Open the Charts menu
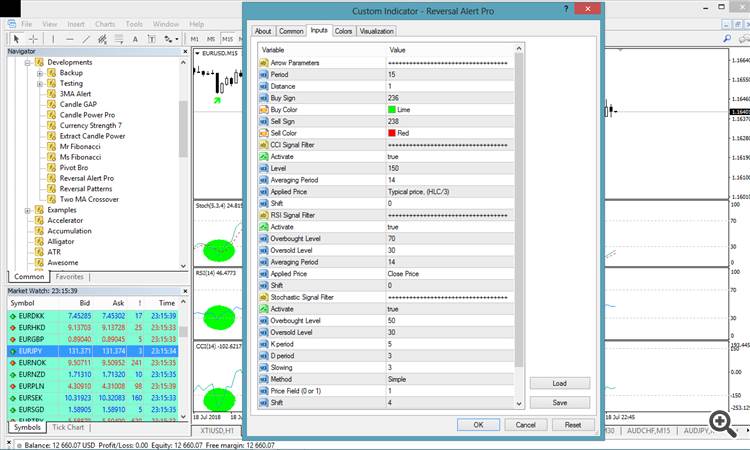 105,24
